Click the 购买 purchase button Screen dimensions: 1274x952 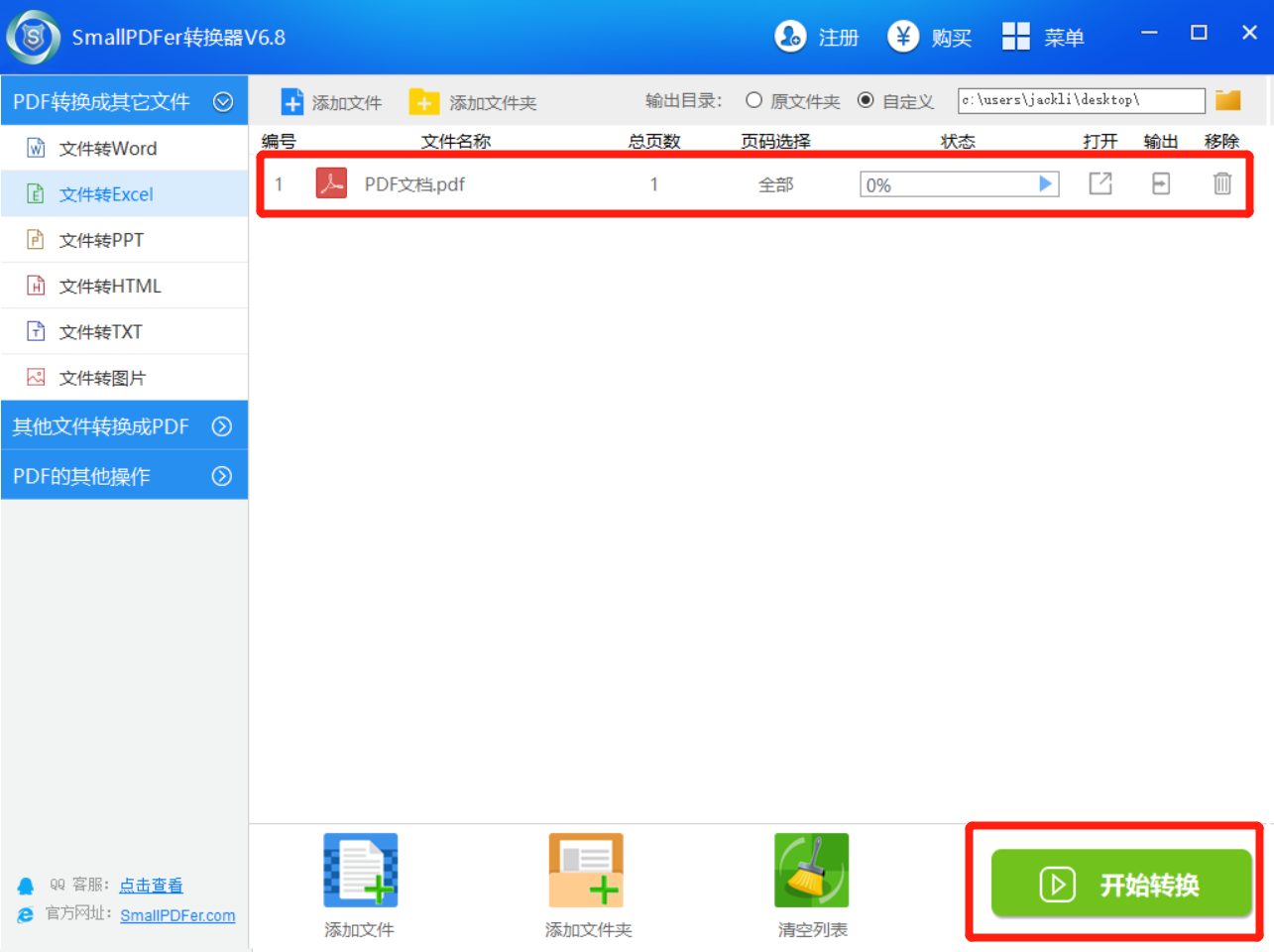pyautogui.click(x=930, y=38)
